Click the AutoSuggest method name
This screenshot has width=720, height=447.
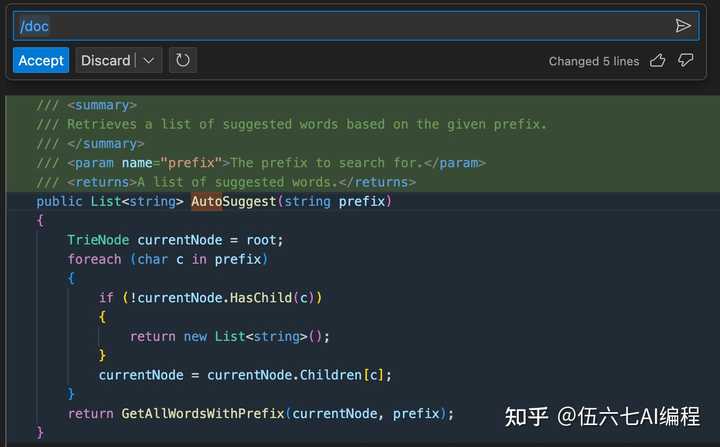pyautogui.click(x=233, y=201)
